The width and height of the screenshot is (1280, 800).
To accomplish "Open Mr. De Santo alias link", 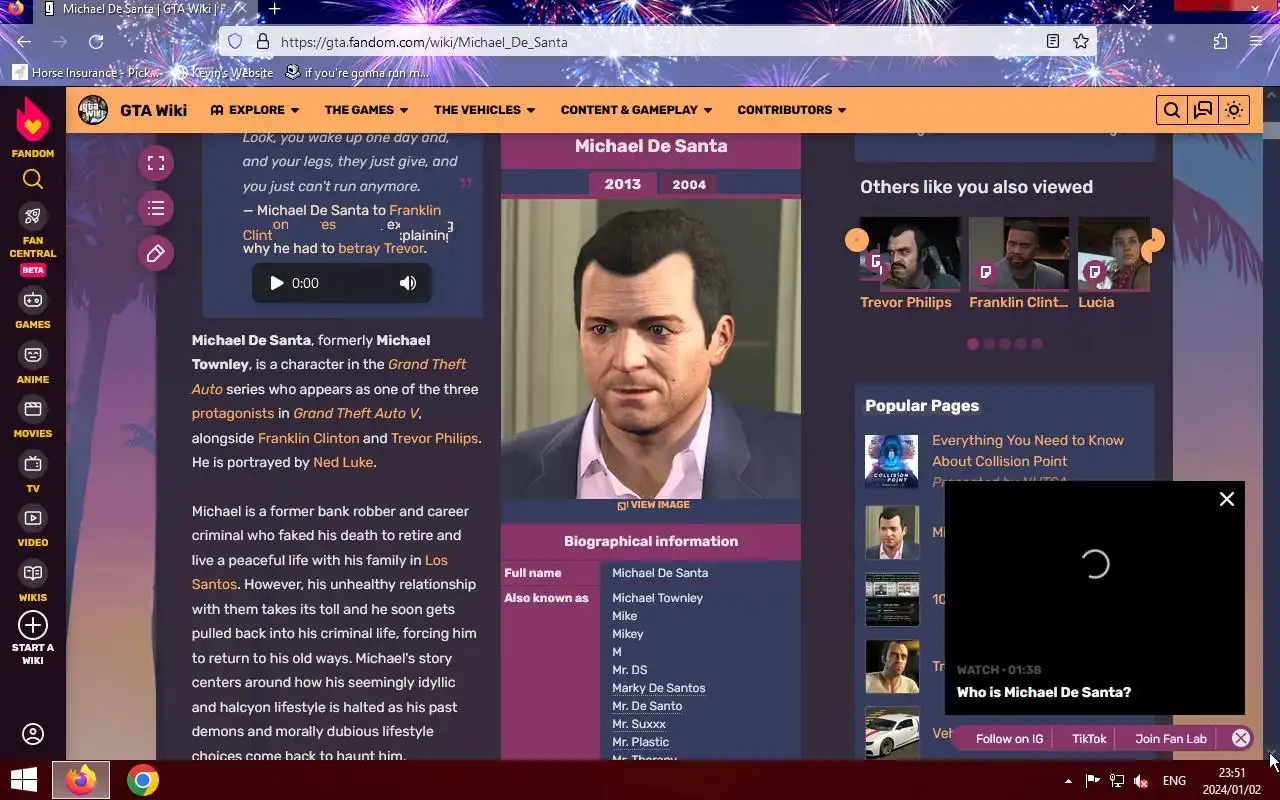I will 647,706.
